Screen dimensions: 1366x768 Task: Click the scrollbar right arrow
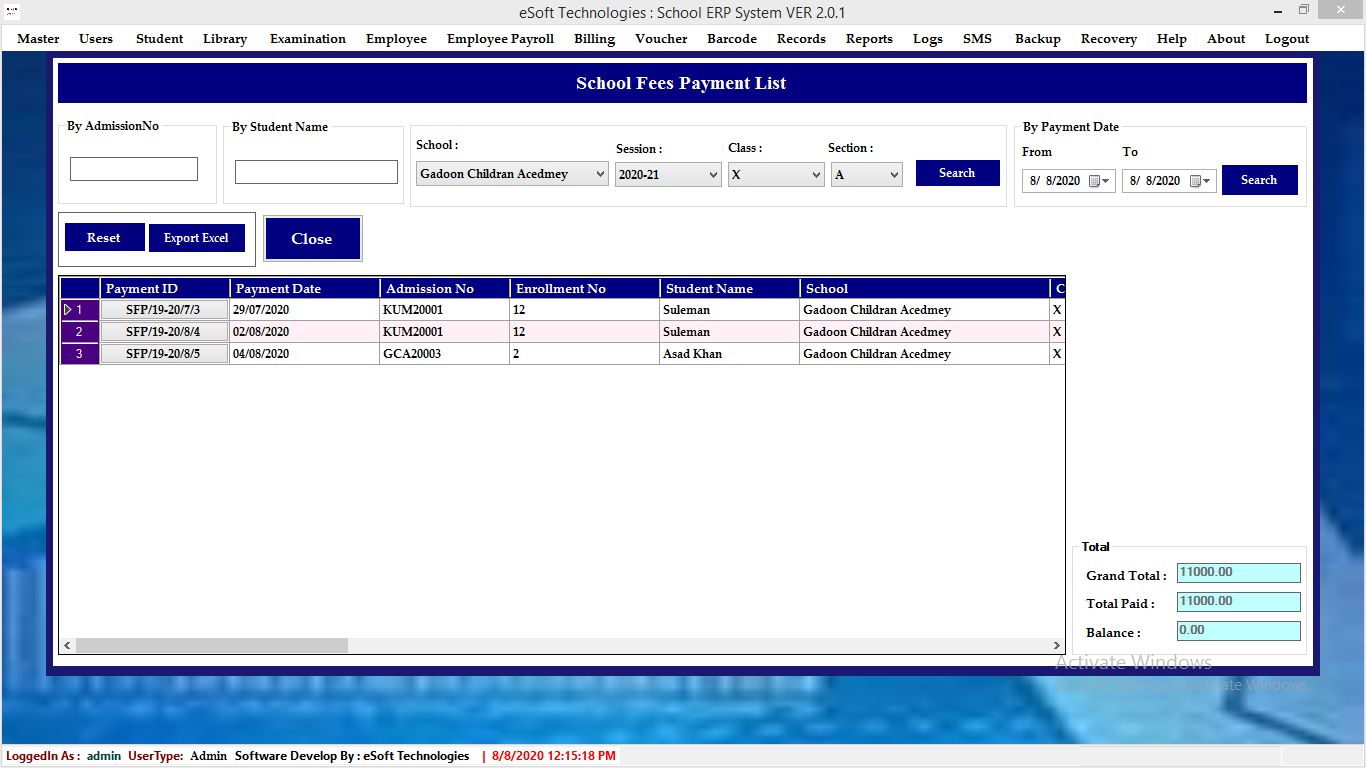(1056, 646)
